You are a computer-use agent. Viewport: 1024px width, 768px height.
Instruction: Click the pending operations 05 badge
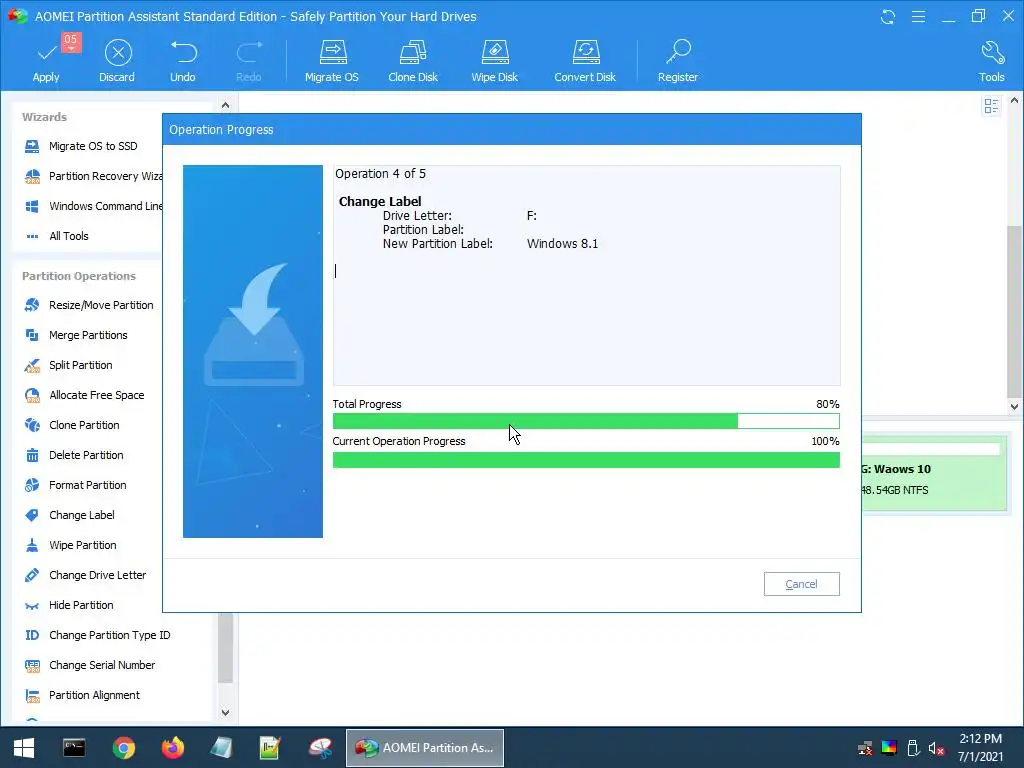[71, 41]
